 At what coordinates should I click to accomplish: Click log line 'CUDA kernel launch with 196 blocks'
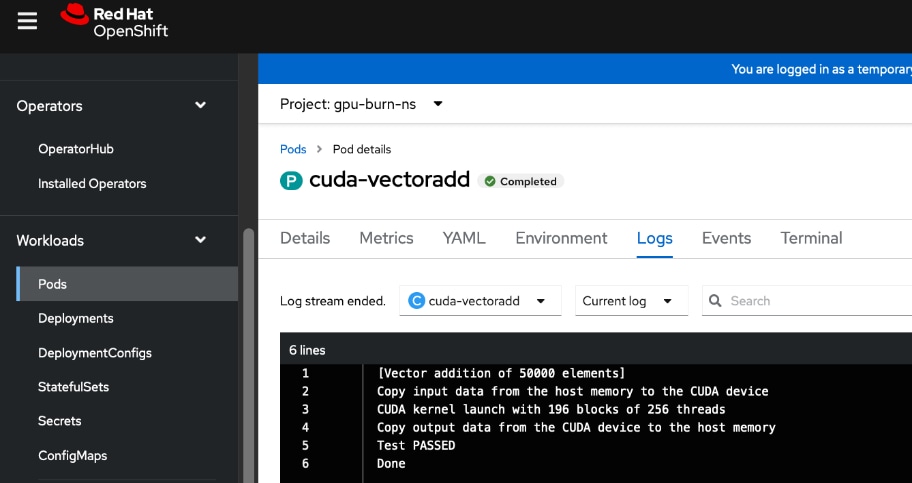point(551,409)
